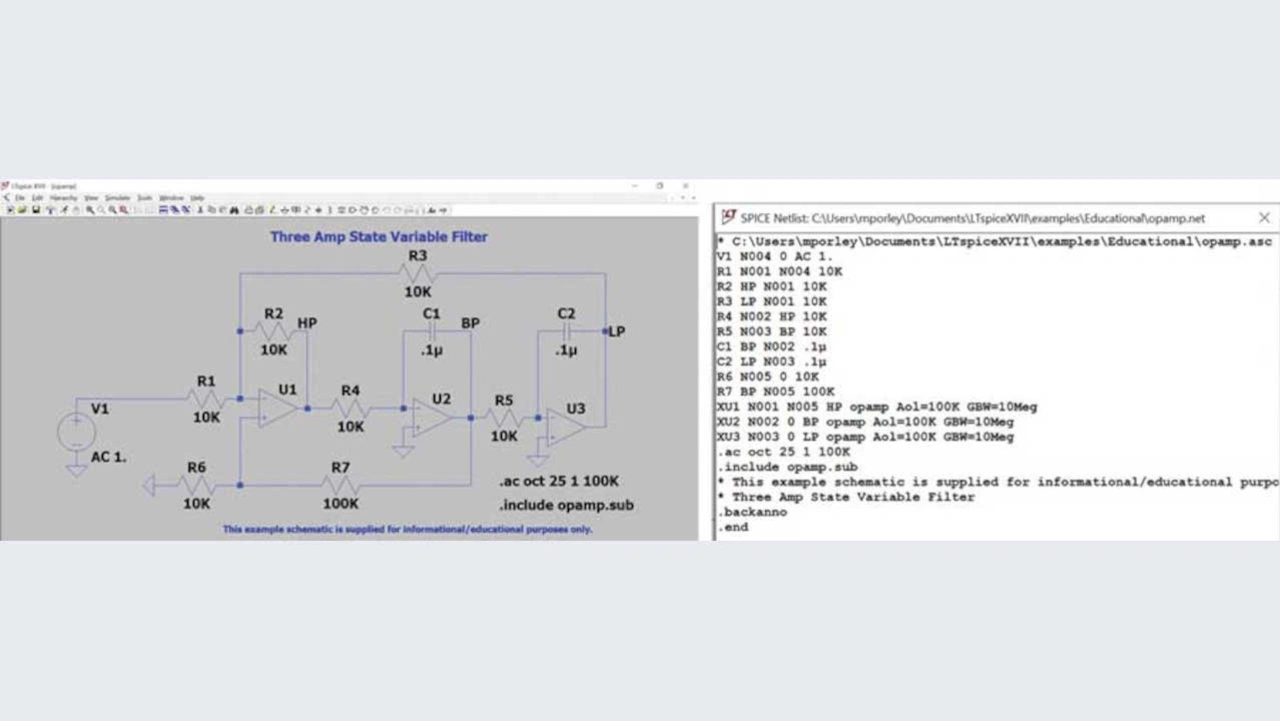Select the R7 100K resistor

[x=341, y=485]
